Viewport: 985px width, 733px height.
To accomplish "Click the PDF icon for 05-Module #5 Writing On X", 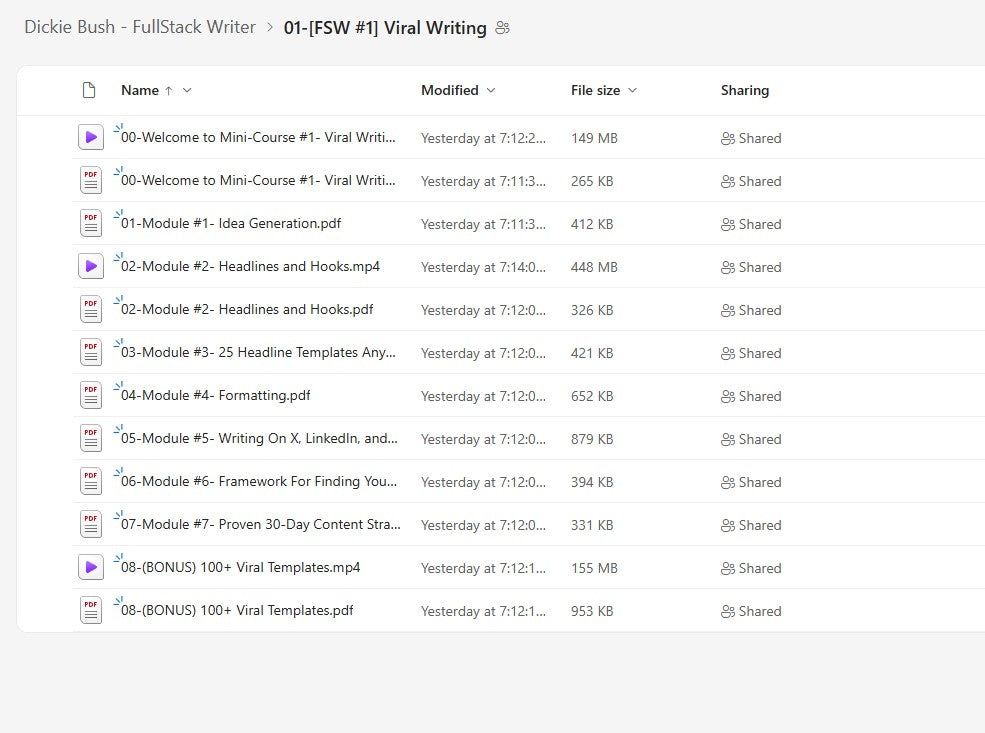I will tap(90, 438).
